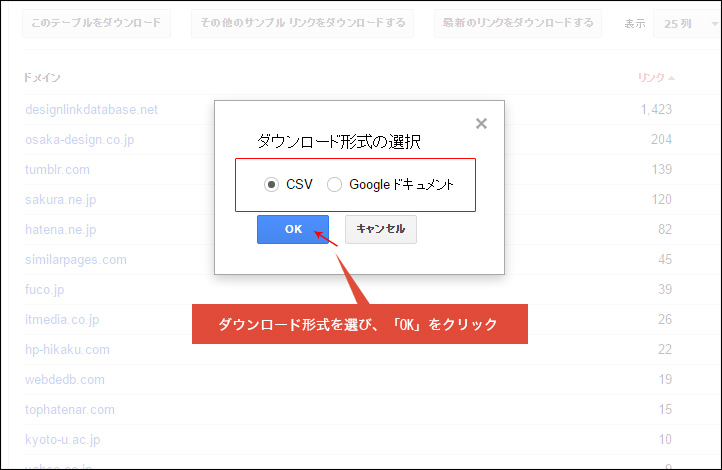Click the link count 26

click(x=665, y=319)
